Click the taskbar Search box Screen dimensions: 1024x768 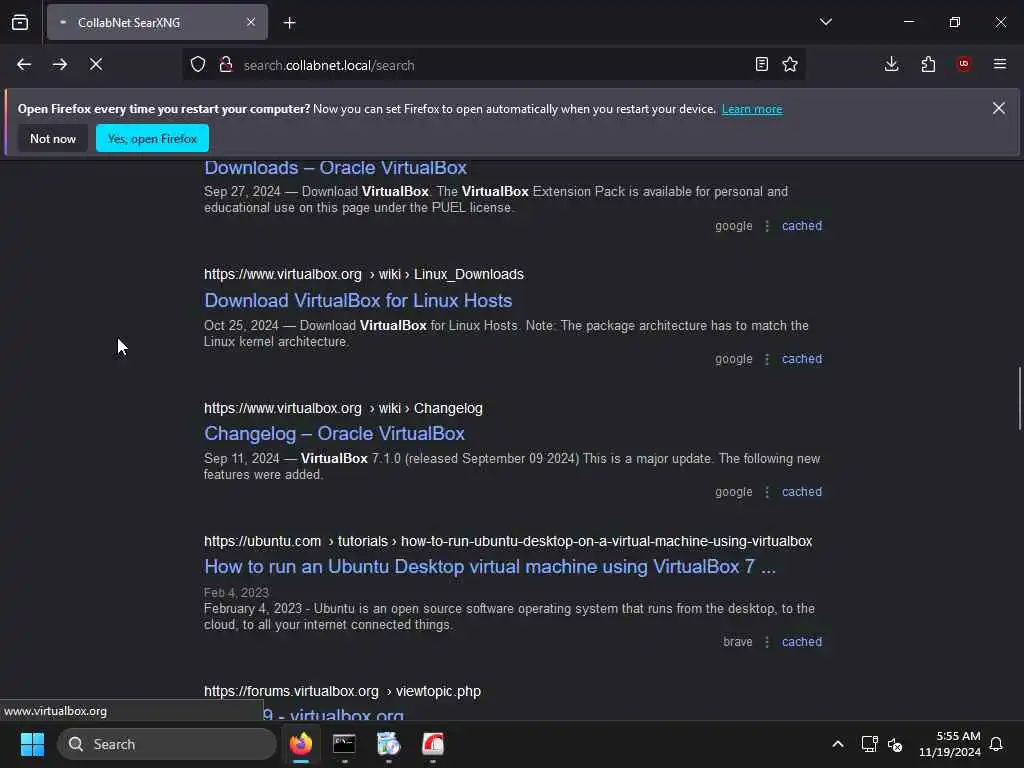(x=167, y=744)
